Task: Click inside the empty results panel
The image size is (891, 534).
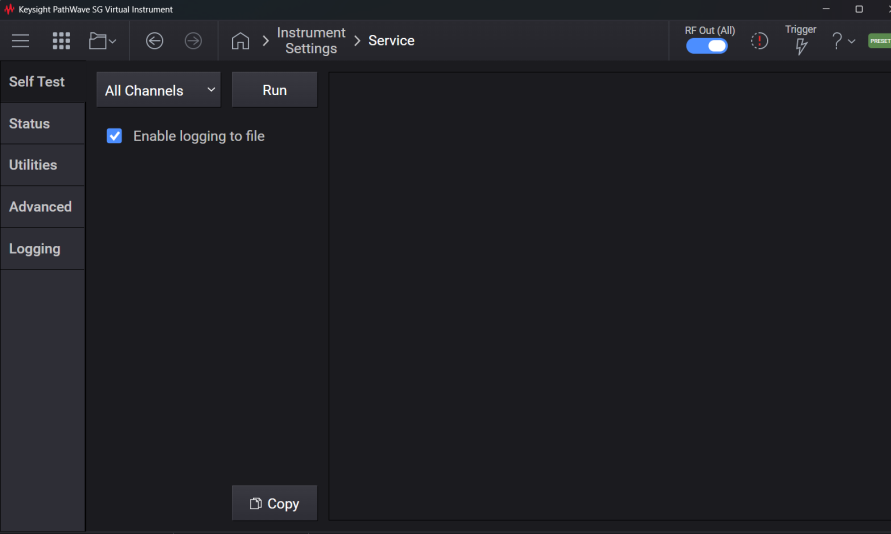Action: (x=608, y=296)
